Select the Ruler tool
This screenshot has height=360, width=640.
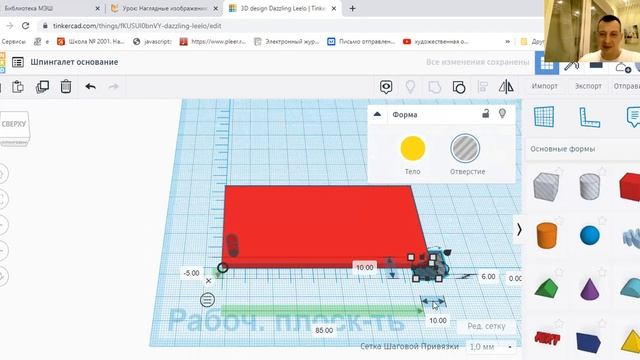click(x=589, y=117)
